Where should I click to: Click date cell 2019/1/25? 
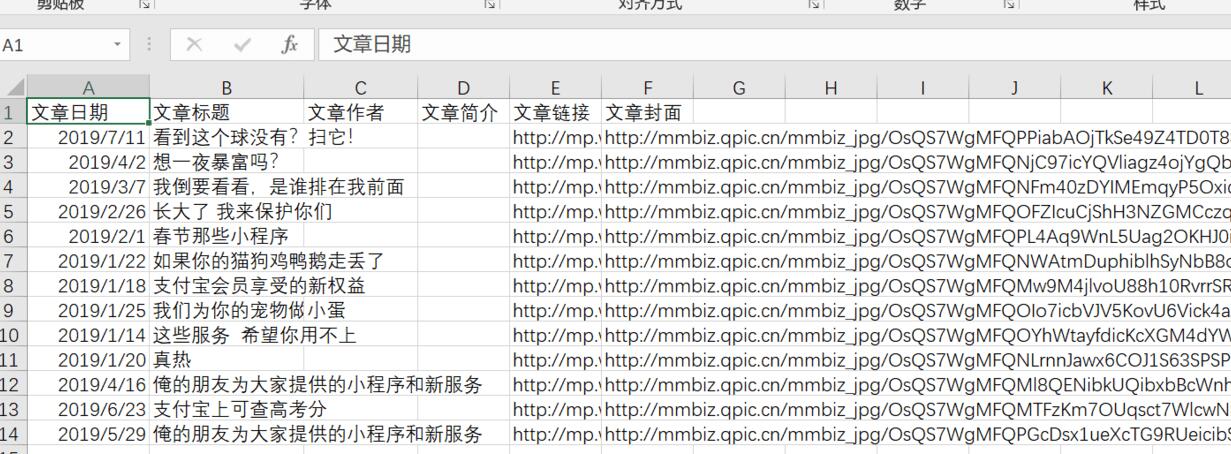point(88,310)
